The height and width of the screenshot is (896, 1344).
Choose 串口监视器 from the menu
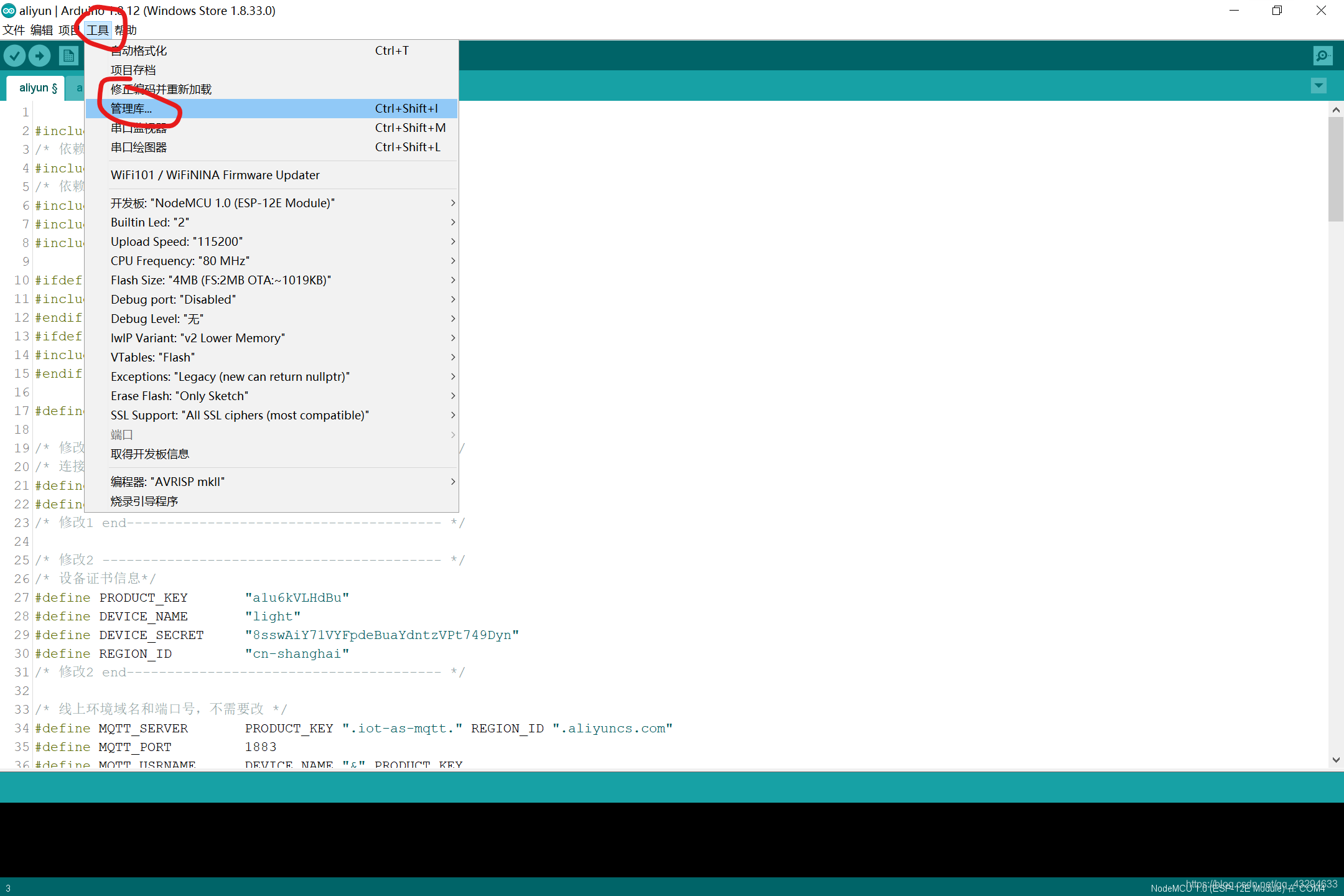point(139,128)
